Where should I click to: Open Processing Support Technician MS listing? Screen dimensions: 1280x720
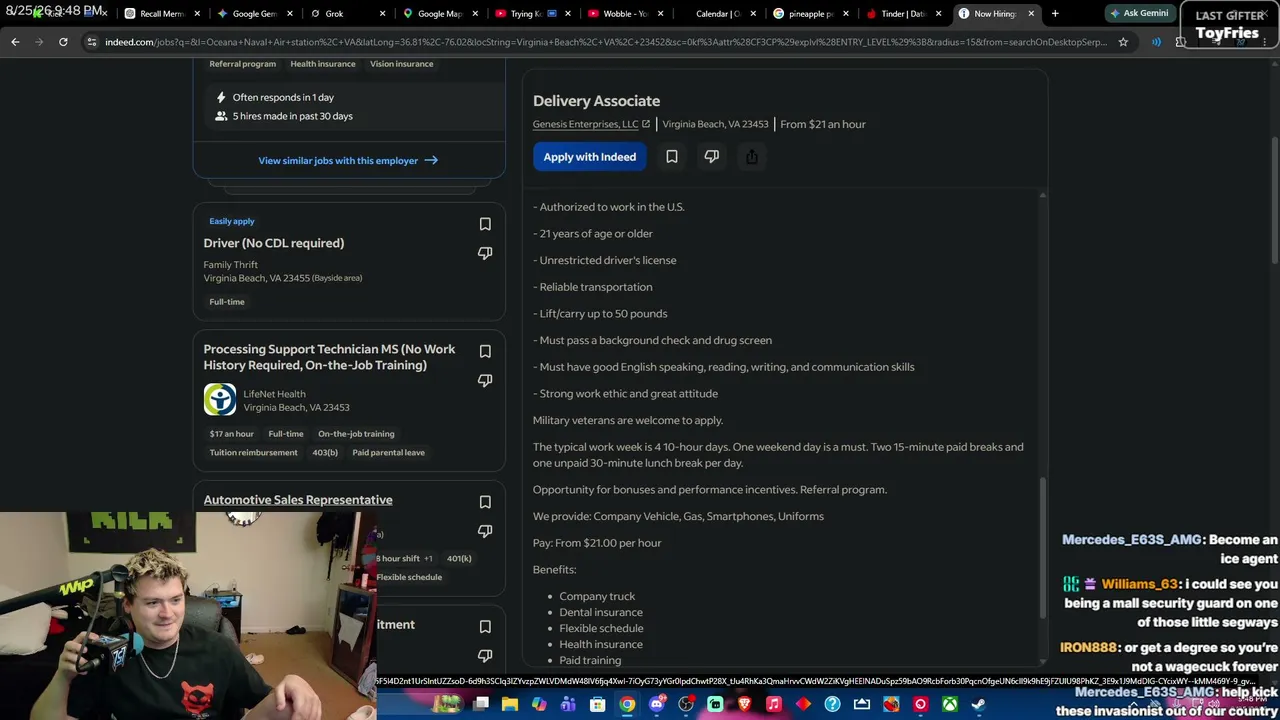point(329,357)
